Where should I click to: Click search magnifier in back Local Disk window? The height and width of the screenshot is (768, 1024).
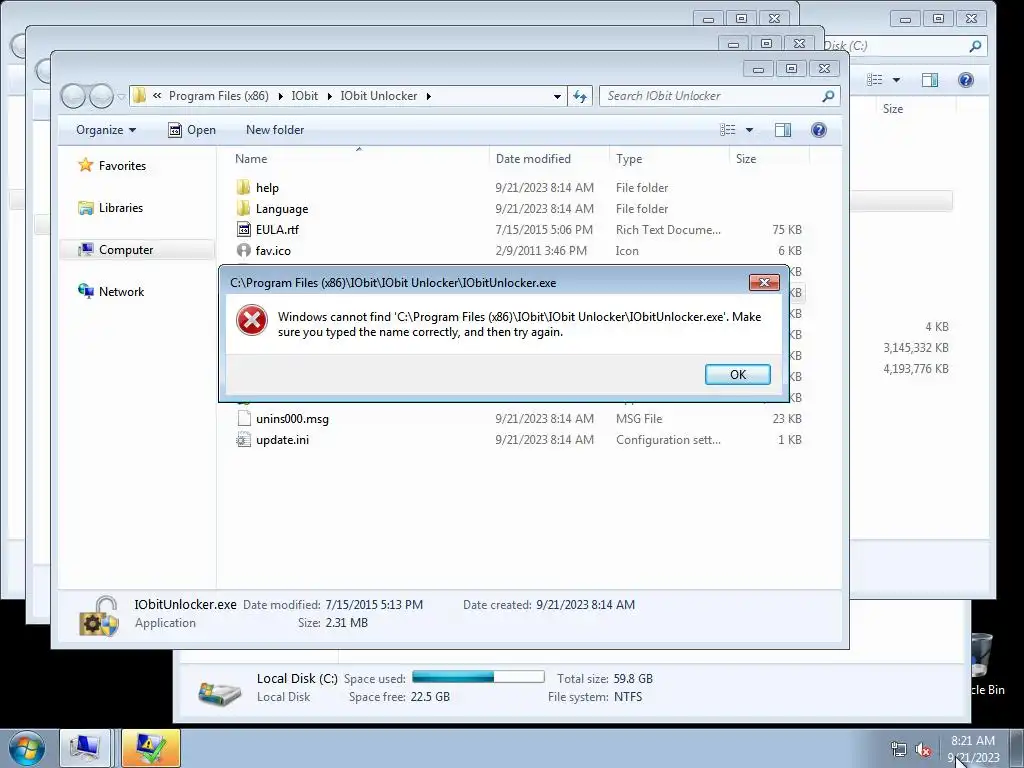tap(975, 46)
